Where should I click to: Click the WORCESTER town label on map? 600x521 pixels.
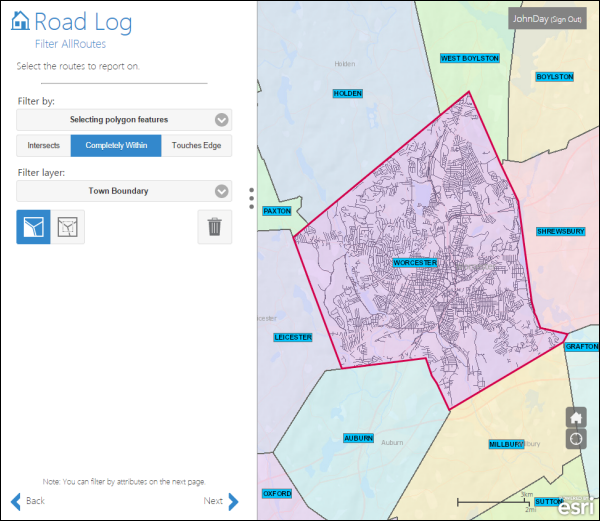click(415, 263)
